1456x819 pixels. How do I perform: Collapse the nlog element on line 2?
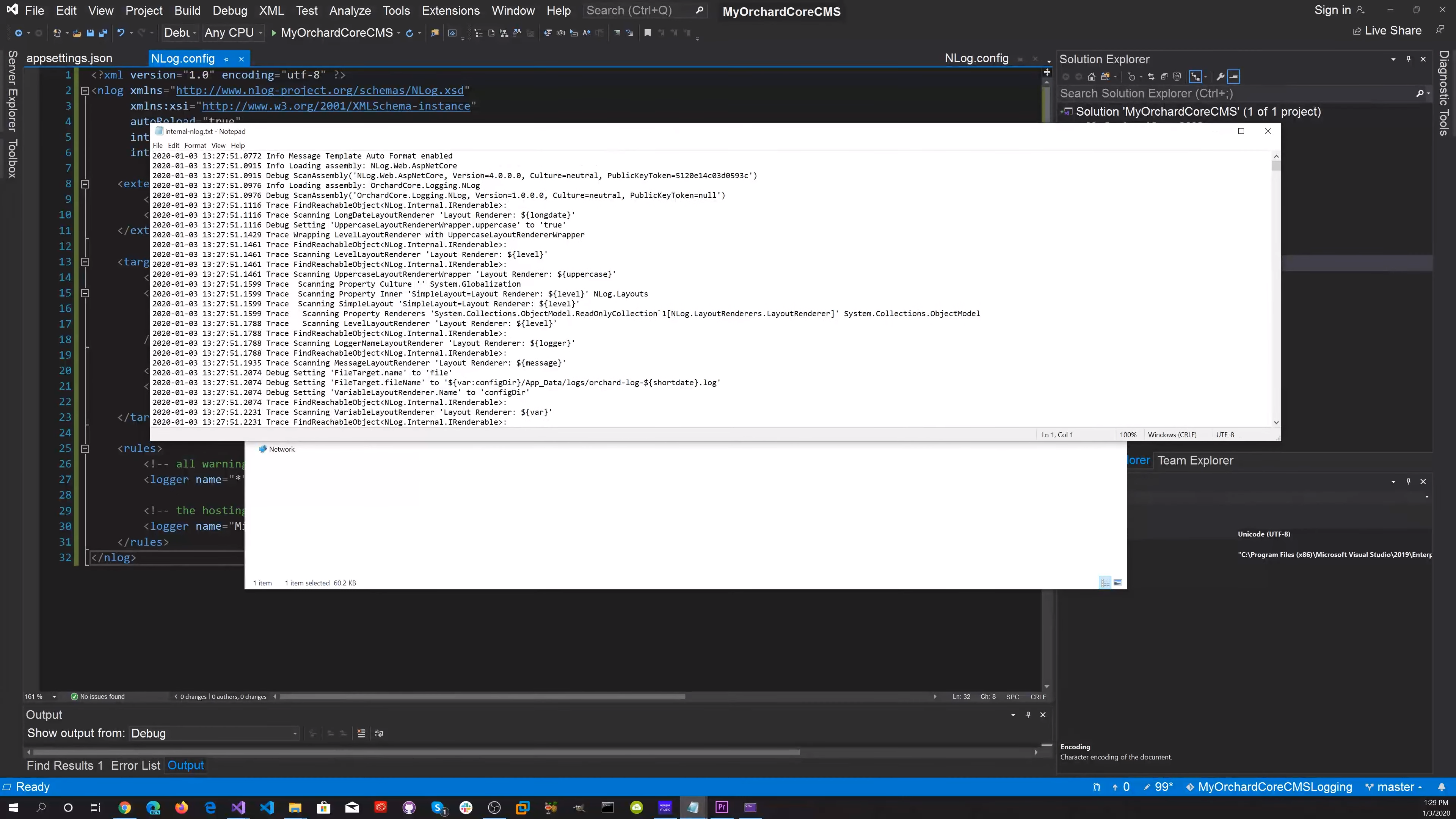tap(85, 91)
